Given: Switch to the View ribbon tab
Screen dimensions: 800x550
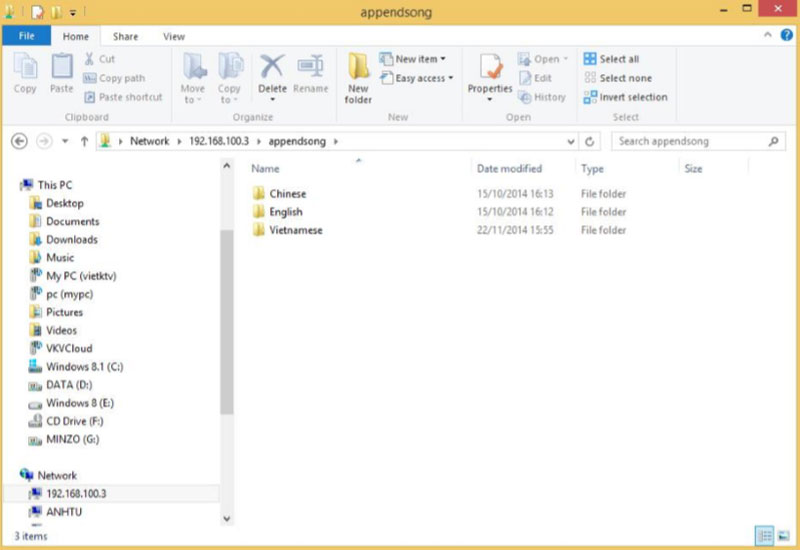Looking at the screenshot, I should [x=174, y=36].
